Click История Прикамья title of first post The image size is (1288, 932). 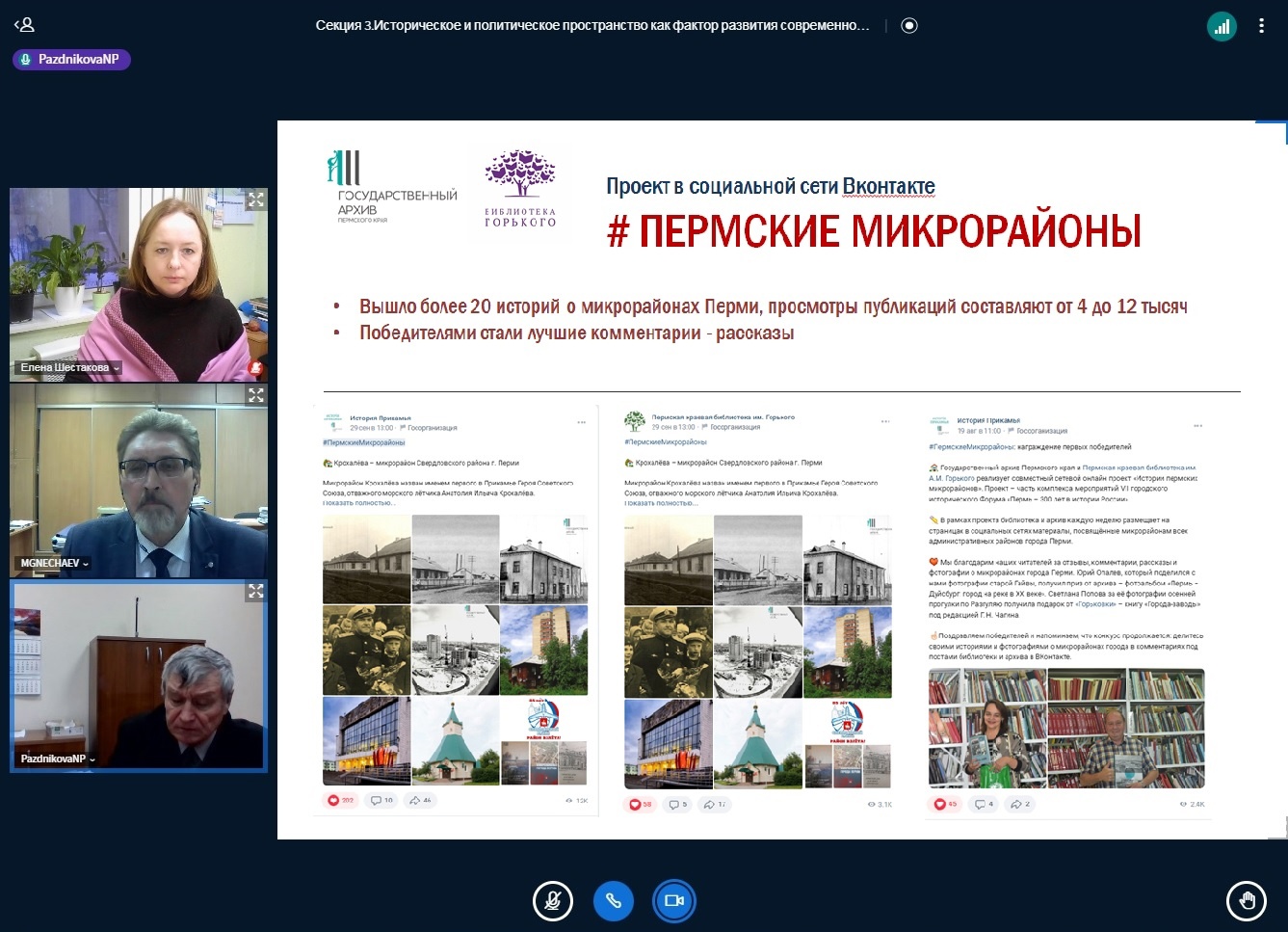point(381,418)
